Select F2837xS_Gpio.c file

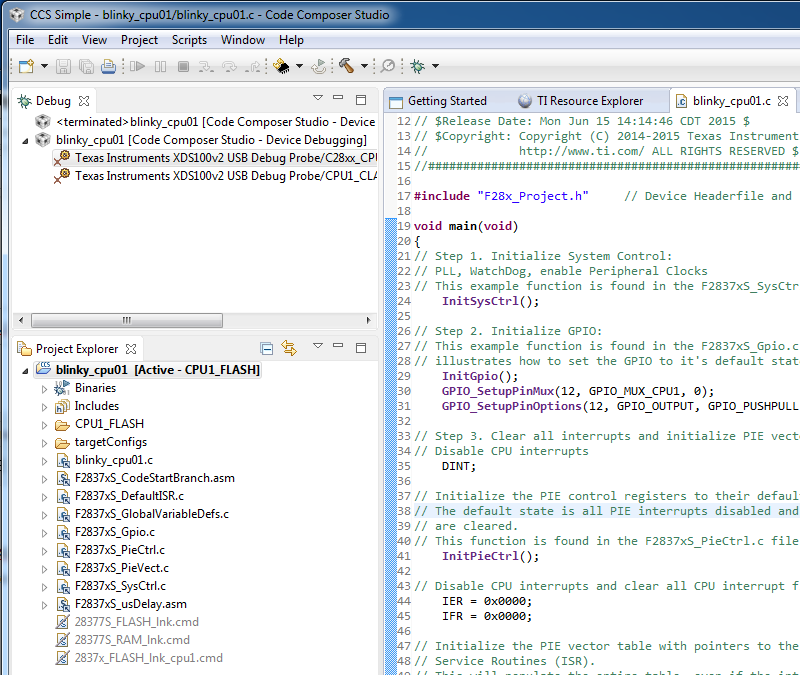(x=115, y=532)
